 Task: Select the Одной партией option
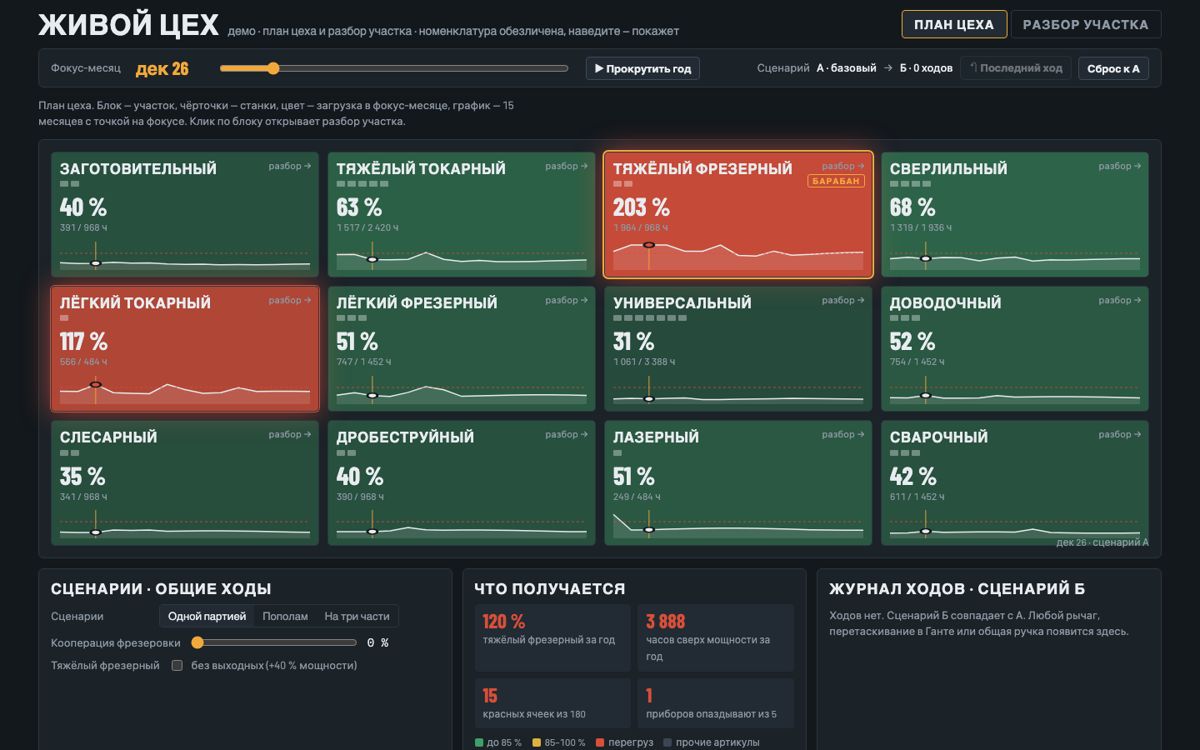pos(207,616)
